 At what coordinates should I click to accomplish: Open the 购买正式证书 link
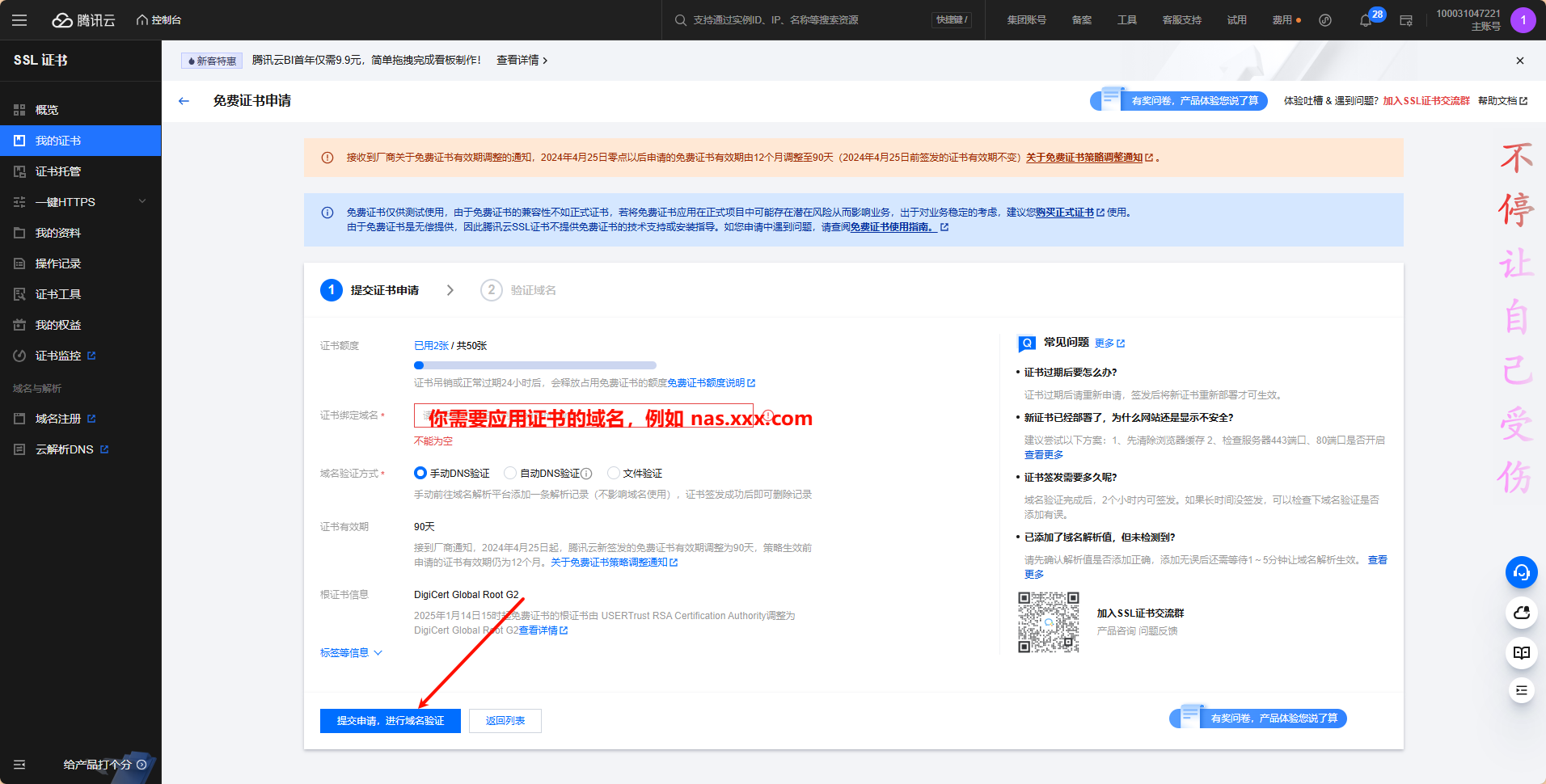click(1066, 212)
